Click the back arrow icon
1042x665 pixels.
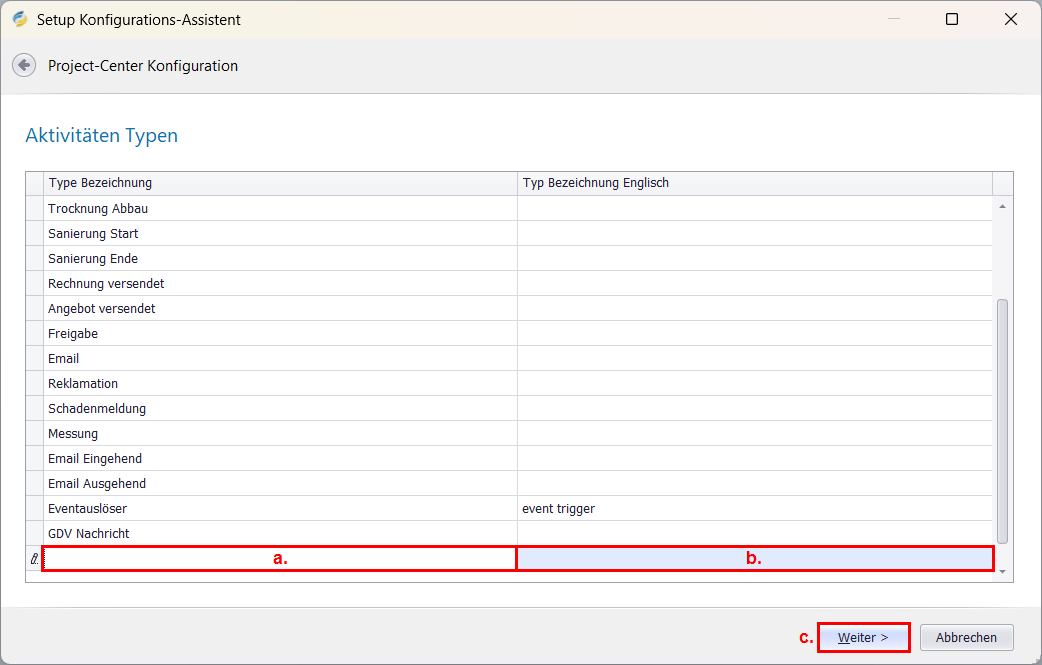pyautogui.click(x=23, y=65)
